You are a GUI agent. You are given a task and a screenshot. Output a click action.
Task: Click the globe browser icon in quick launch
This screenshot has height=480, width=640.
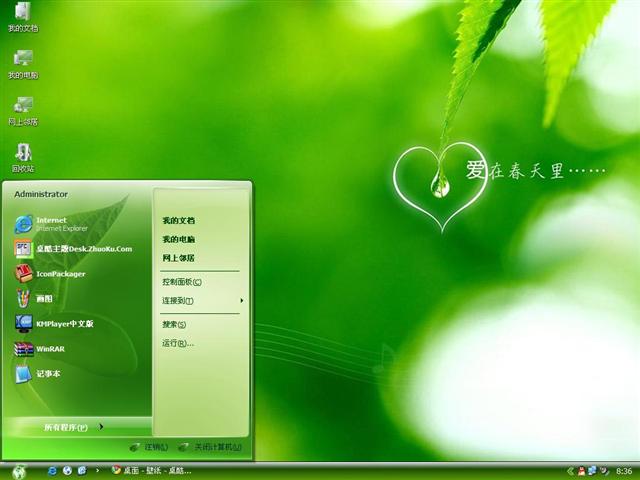(x=67, y=471)
